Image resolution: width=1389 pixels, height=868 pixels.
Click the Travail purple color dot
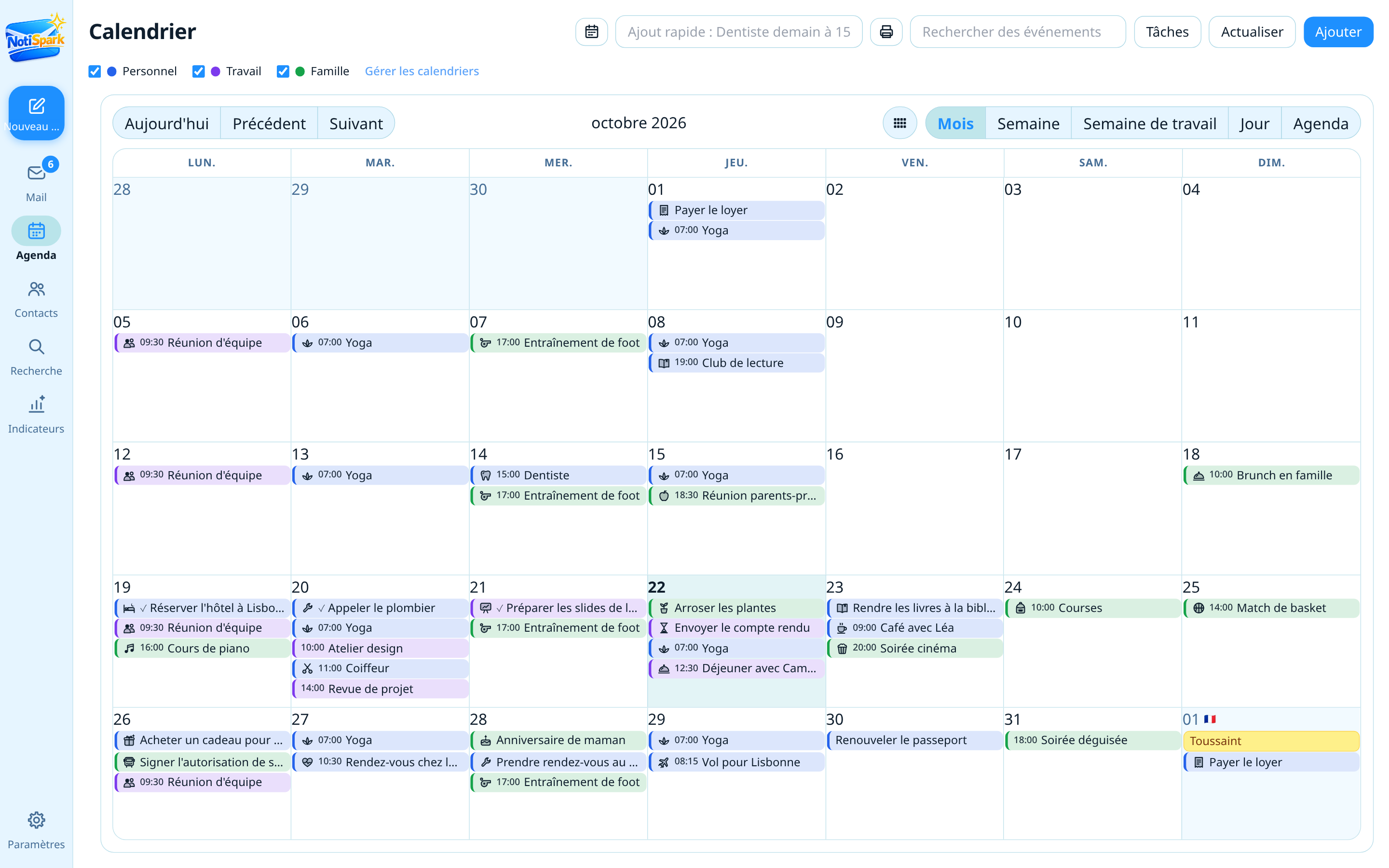[x=216, y=71]
